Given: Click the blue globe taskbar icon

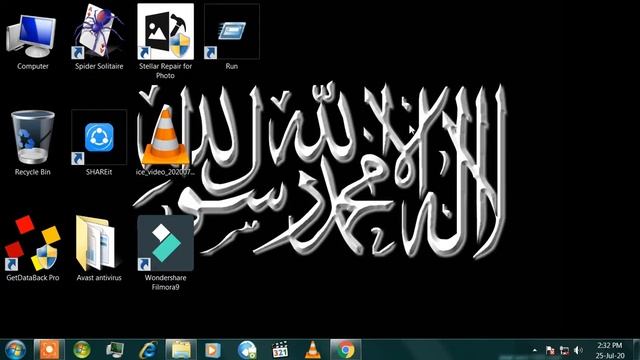Looking at the screenshot, I should (x=247, y=350).
